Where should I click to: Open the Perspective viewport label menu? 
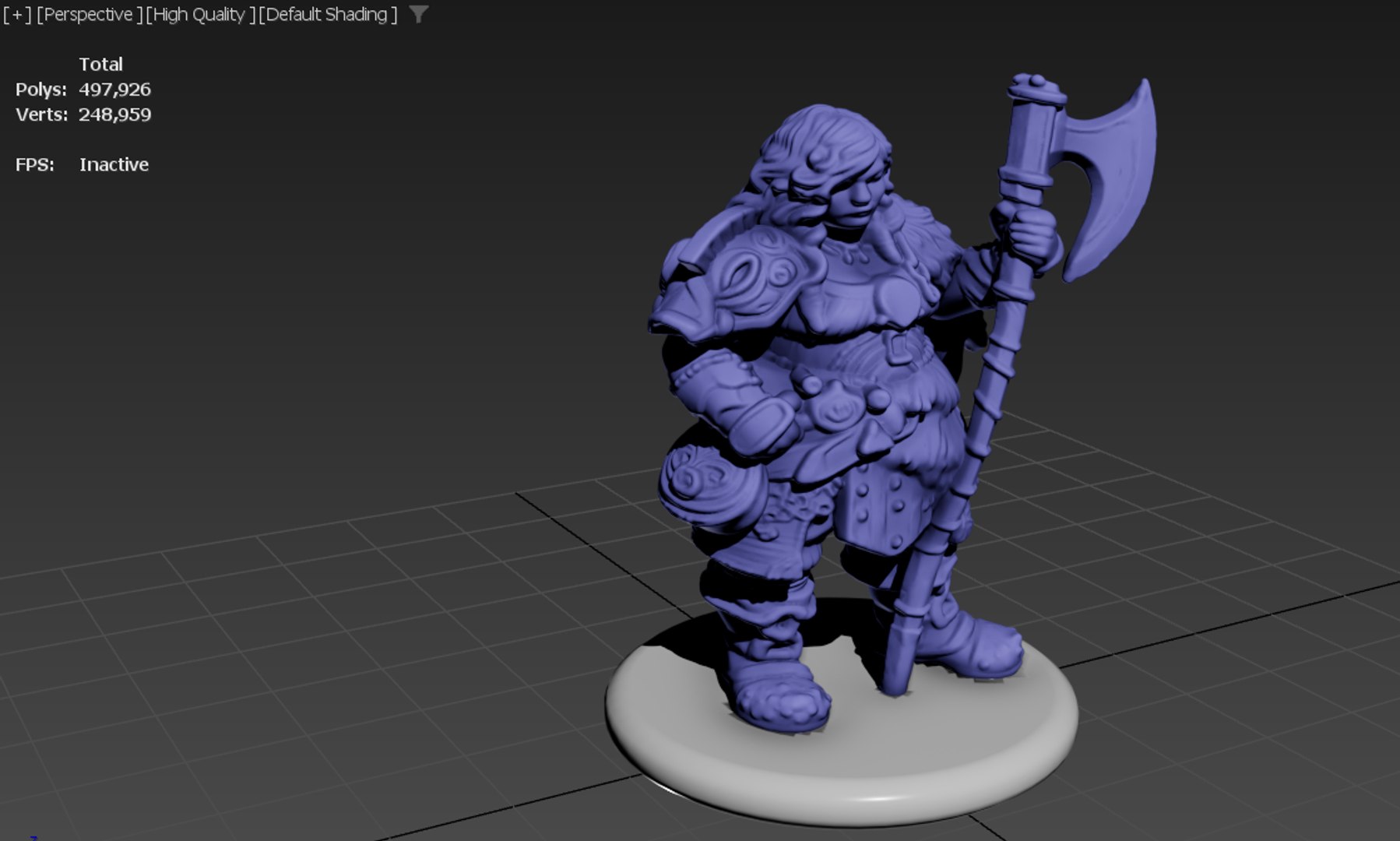[x=90, y=15]
